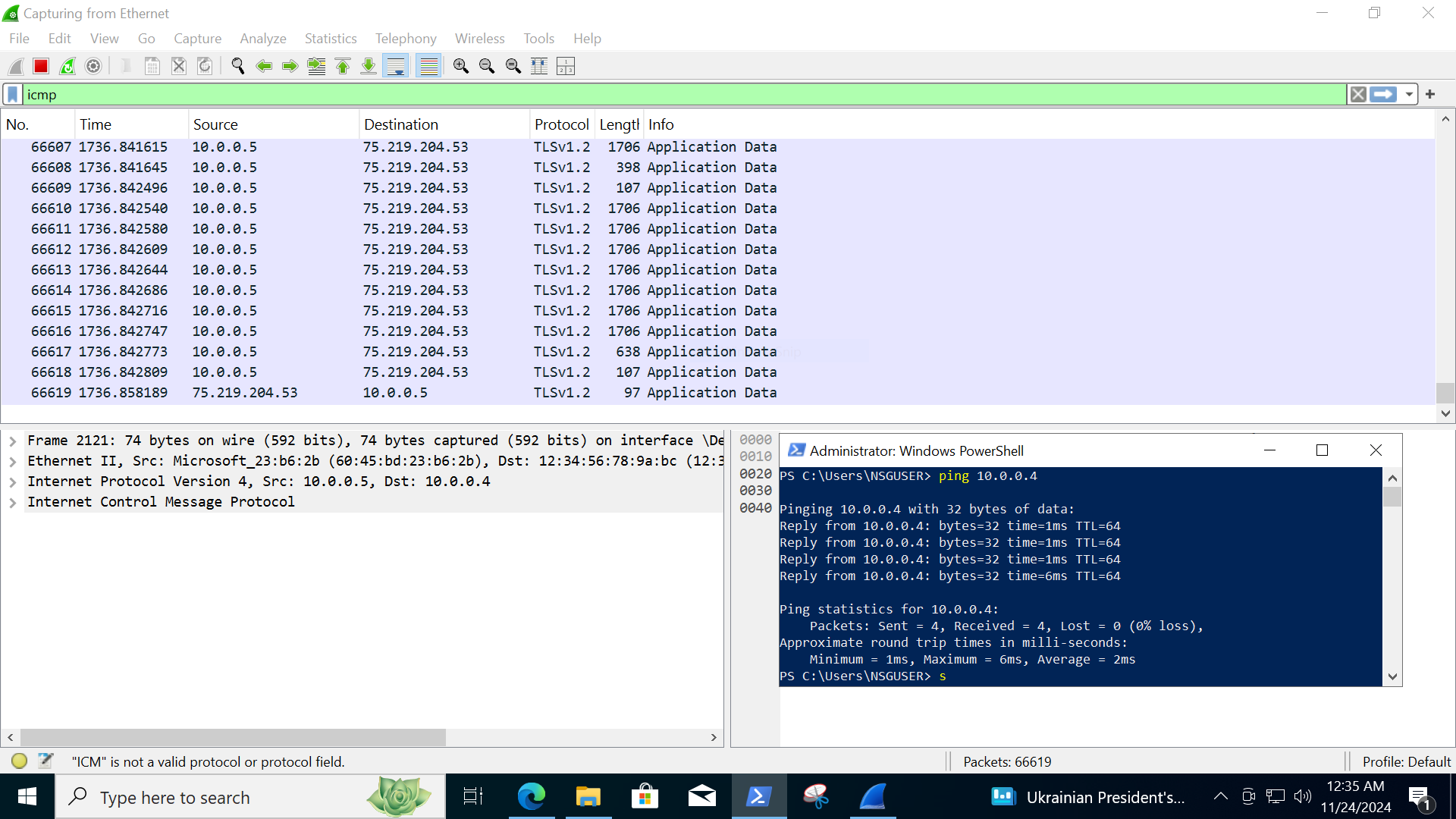
Task: Click the Windows Start button
Action: coord(27,796)
